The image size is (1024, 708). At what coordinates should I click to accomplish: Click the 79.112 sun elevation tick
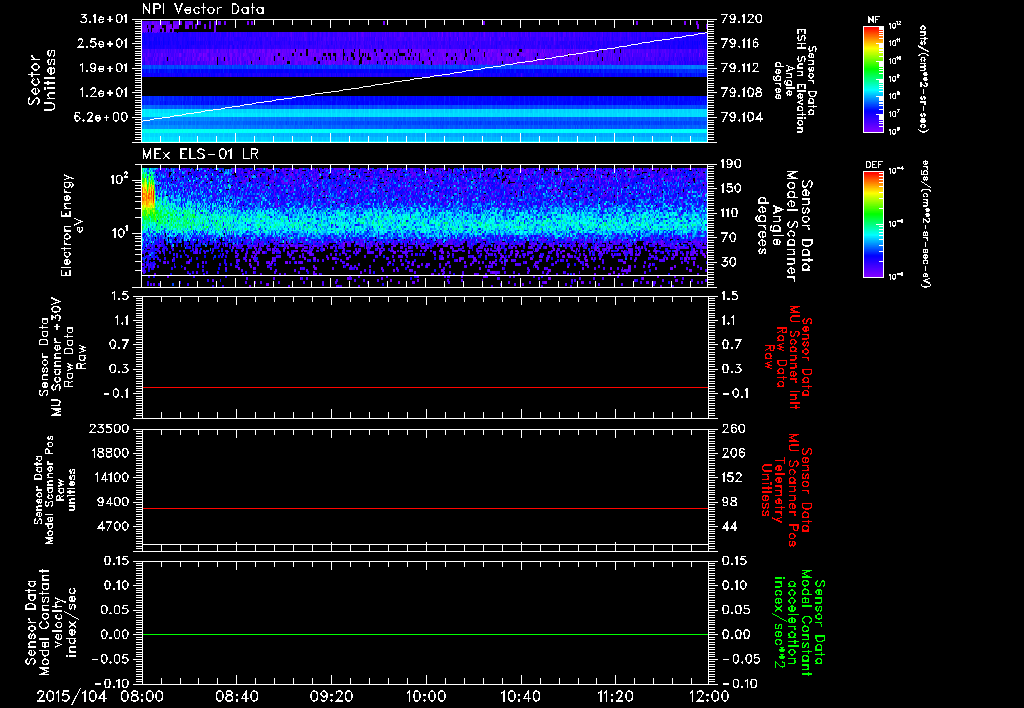point(741,68)
